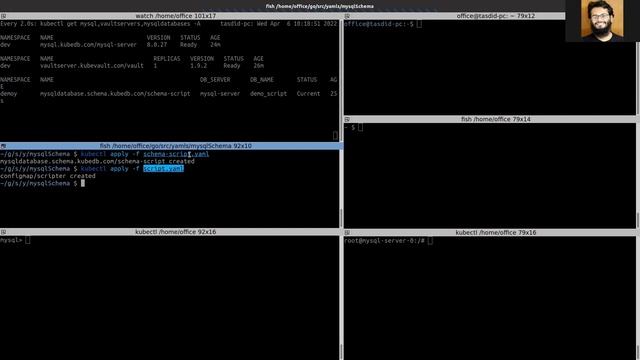Select the office@tasdid-pc 79x12 pane title

(x=496, y=16)
